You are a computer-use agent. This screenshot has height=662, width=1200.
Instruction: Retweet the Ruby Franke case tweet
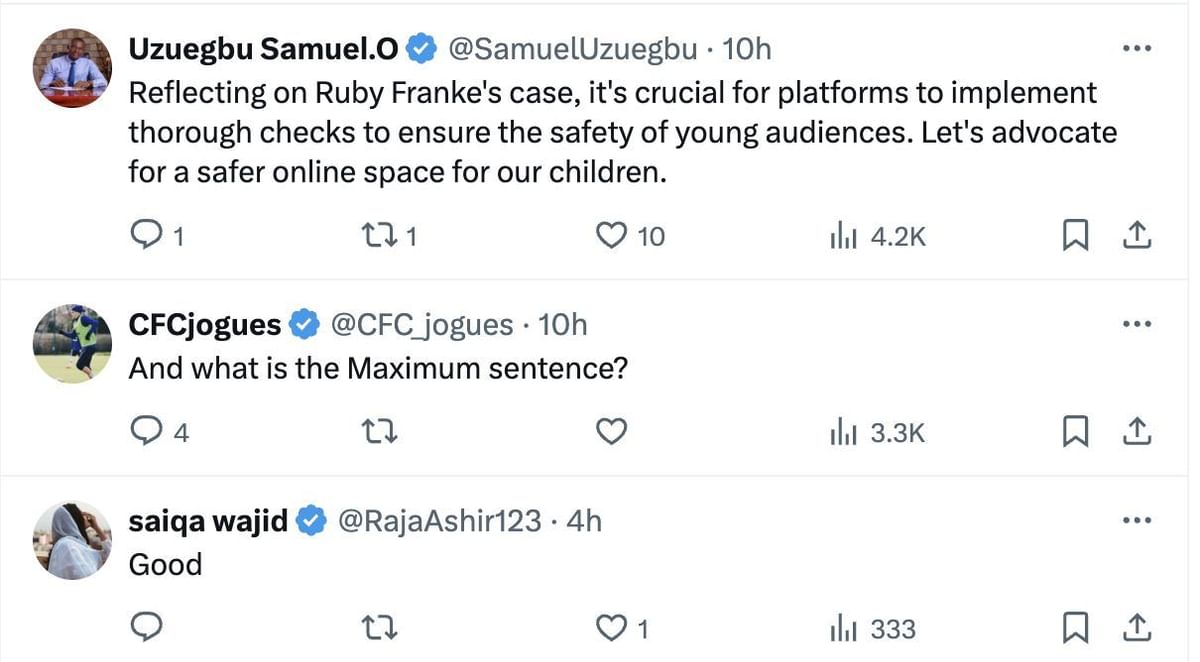coord(379,236)
